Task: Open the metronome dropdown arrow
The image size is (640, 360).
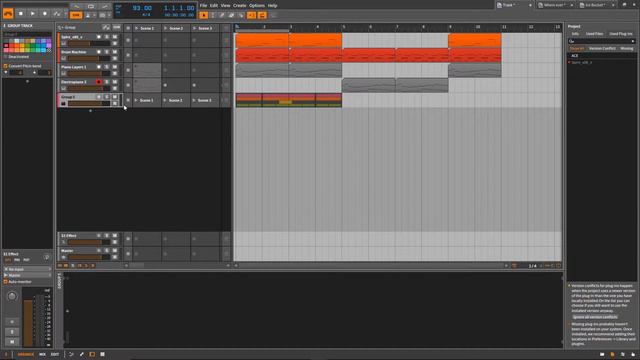Action: click(x=94, y=15)
